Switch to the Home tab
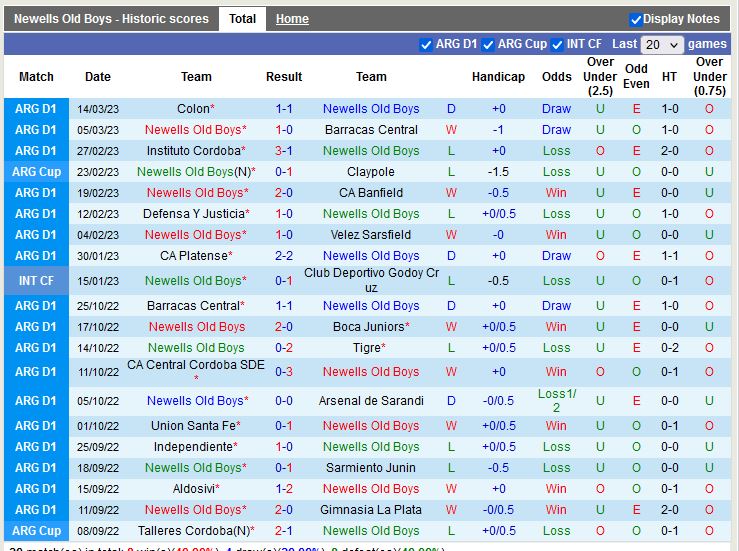The height and width of the screenshot is (551, 739). coord(292,19)
